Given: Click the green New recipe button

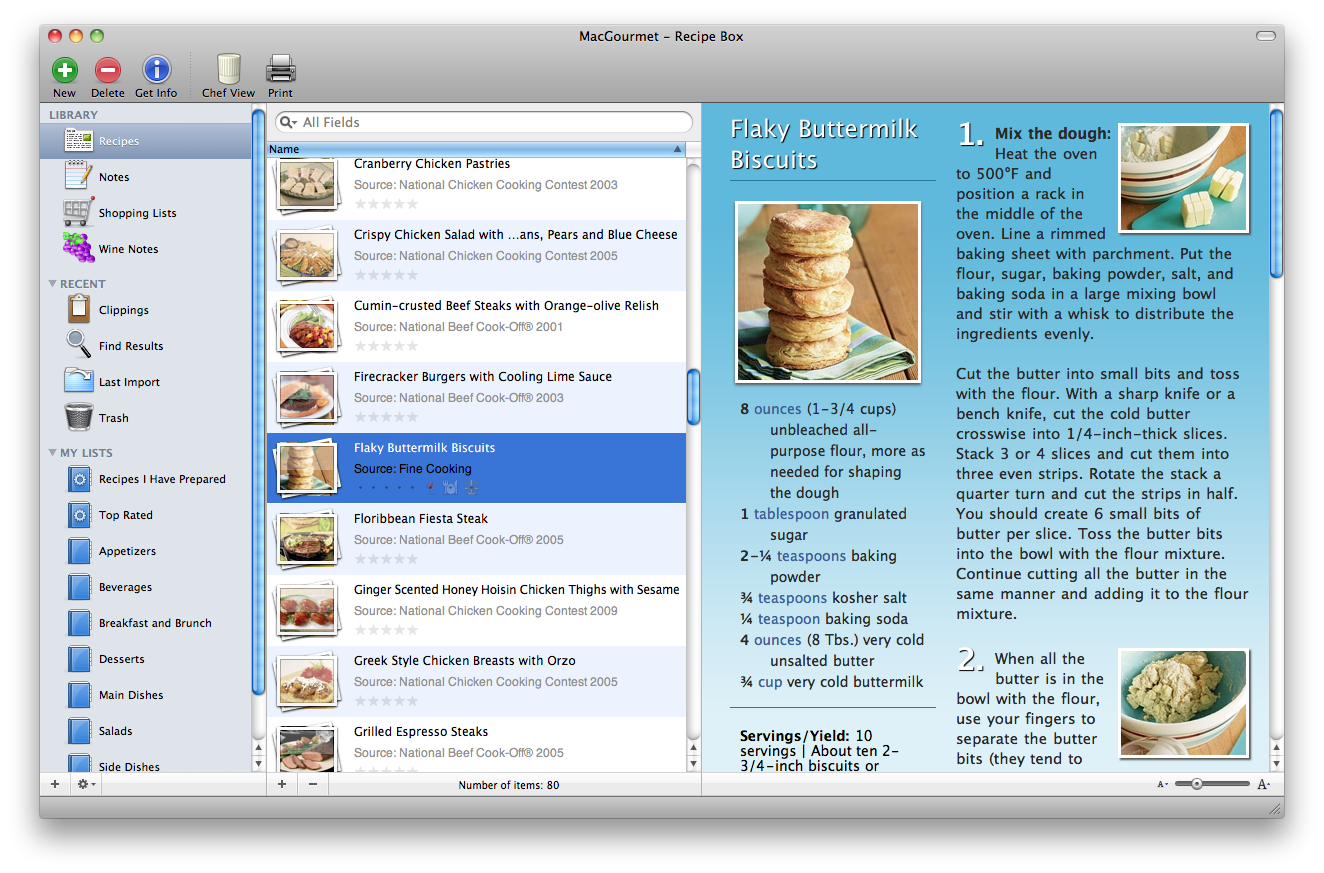Looking at the screenshot, I should [x=65, y=70].
